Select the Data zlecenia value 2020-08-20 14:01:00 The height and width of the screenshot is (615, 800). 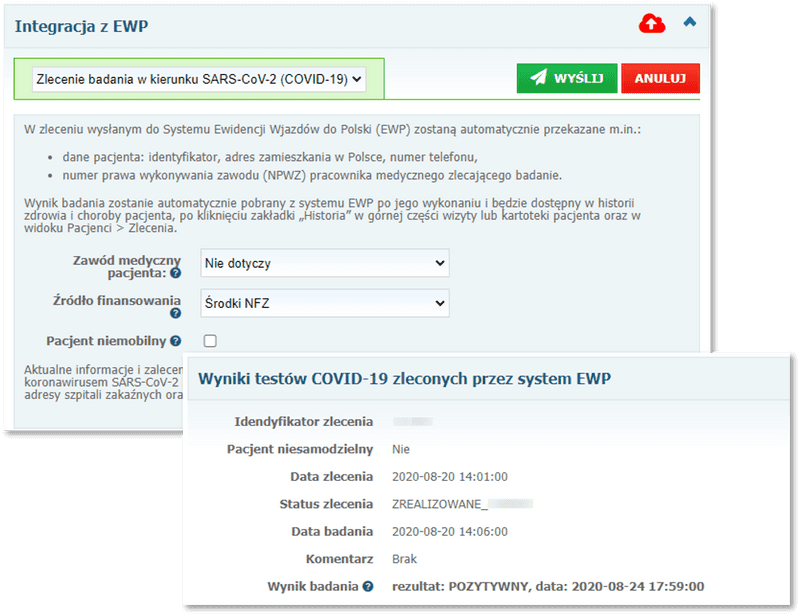pos(449,477)
